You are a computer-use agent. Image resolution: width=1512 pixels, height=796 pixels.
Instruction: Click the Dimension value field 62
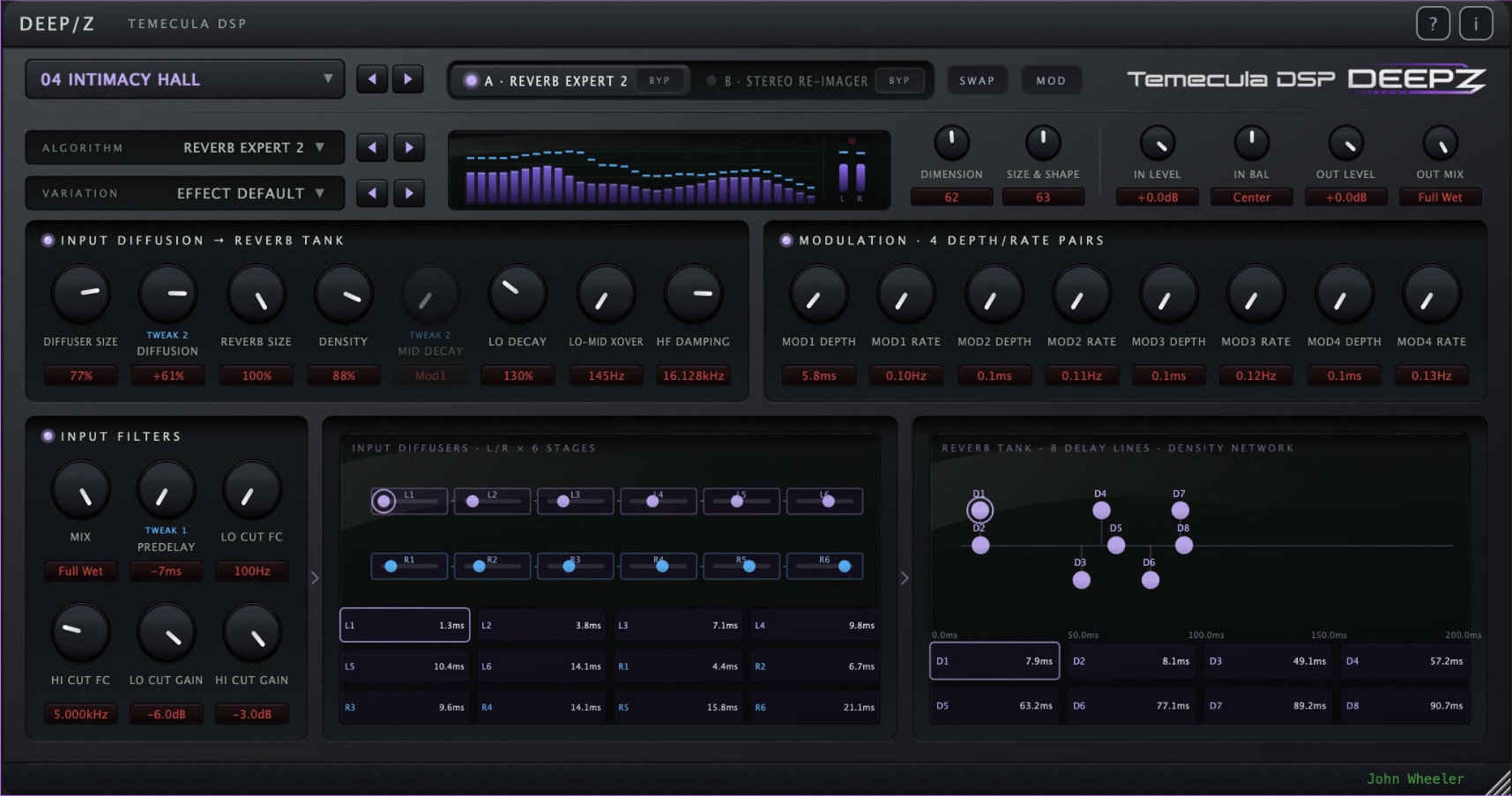click(x=951, y=197)
